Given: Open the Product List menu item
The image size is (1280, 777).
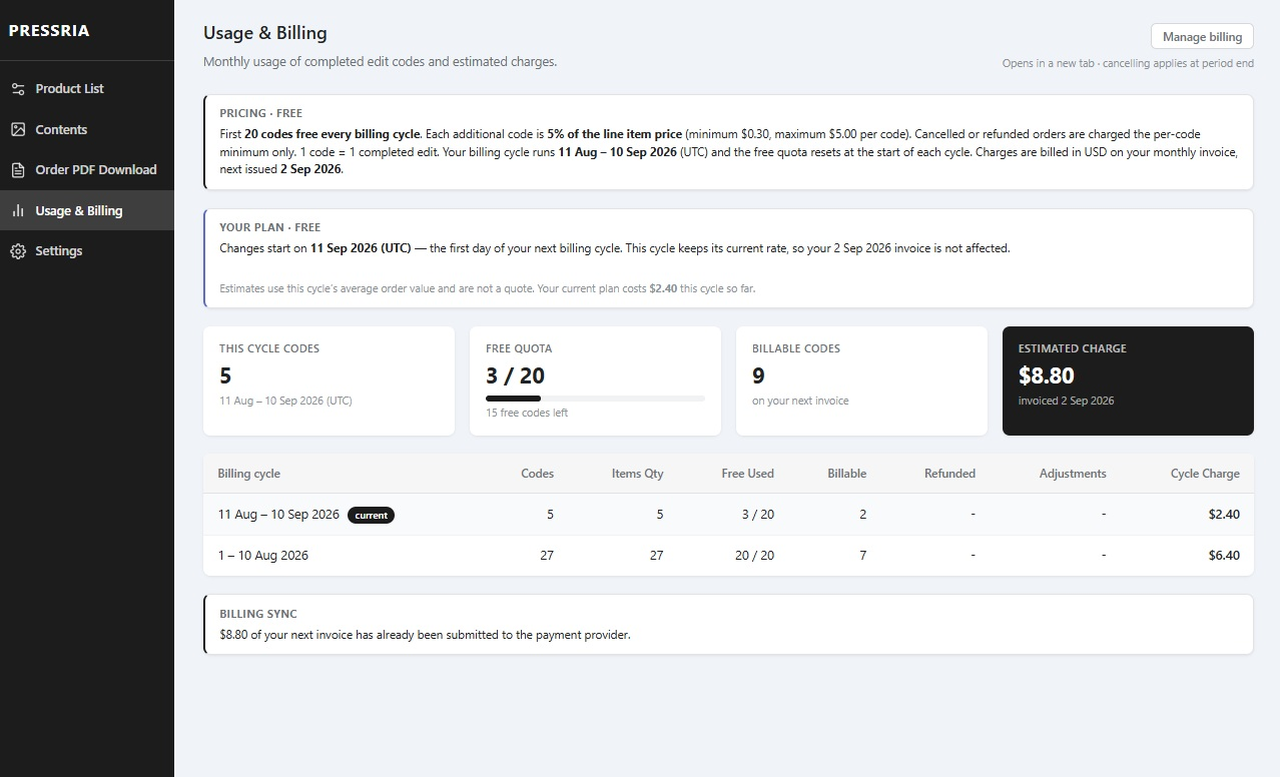Looking at the screenshot, I should pyautogui.click(x=87, y=89).
